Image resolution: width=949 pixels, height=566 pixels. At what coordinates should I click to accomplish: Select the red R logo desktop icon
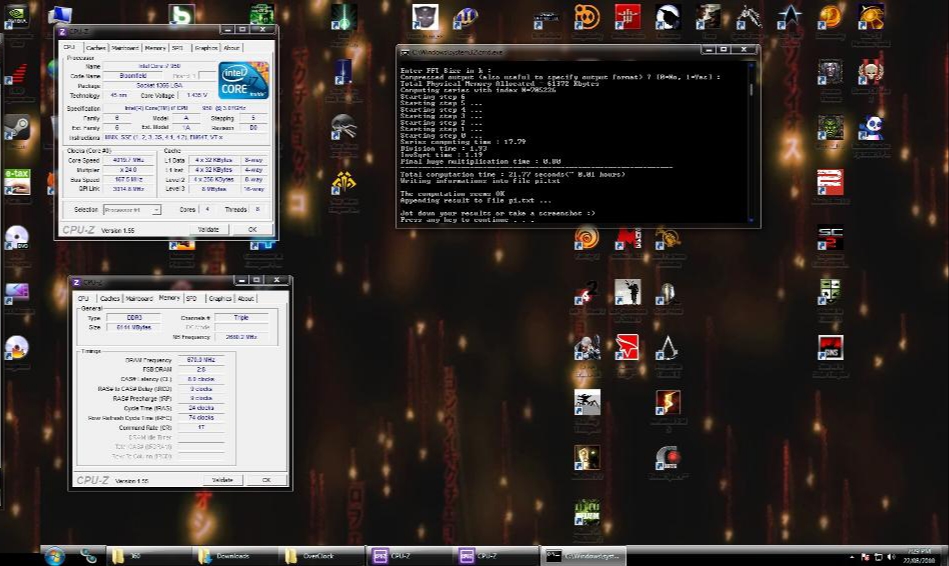point(830,182)
